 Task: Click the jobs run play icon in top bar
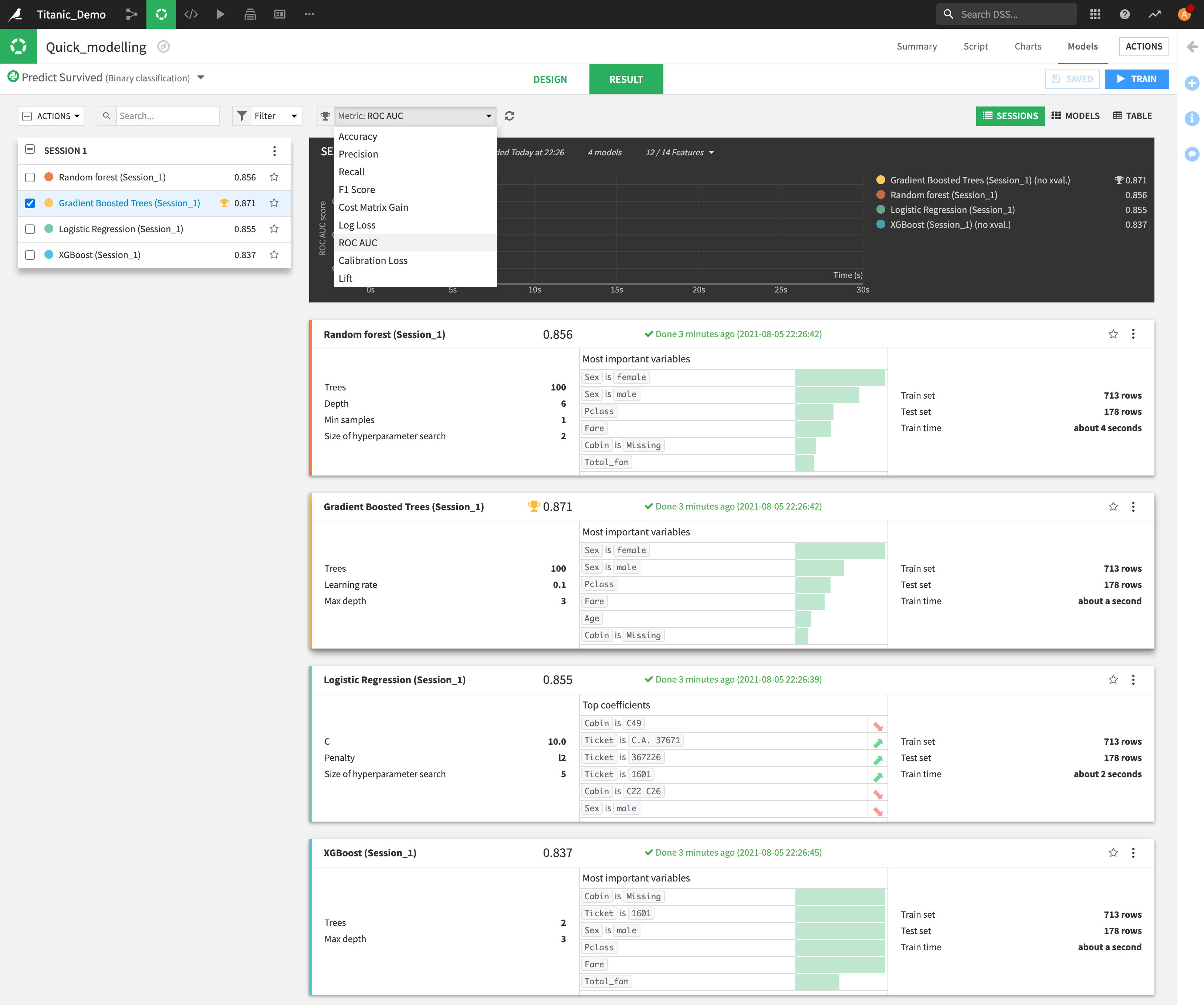(220, 14)
